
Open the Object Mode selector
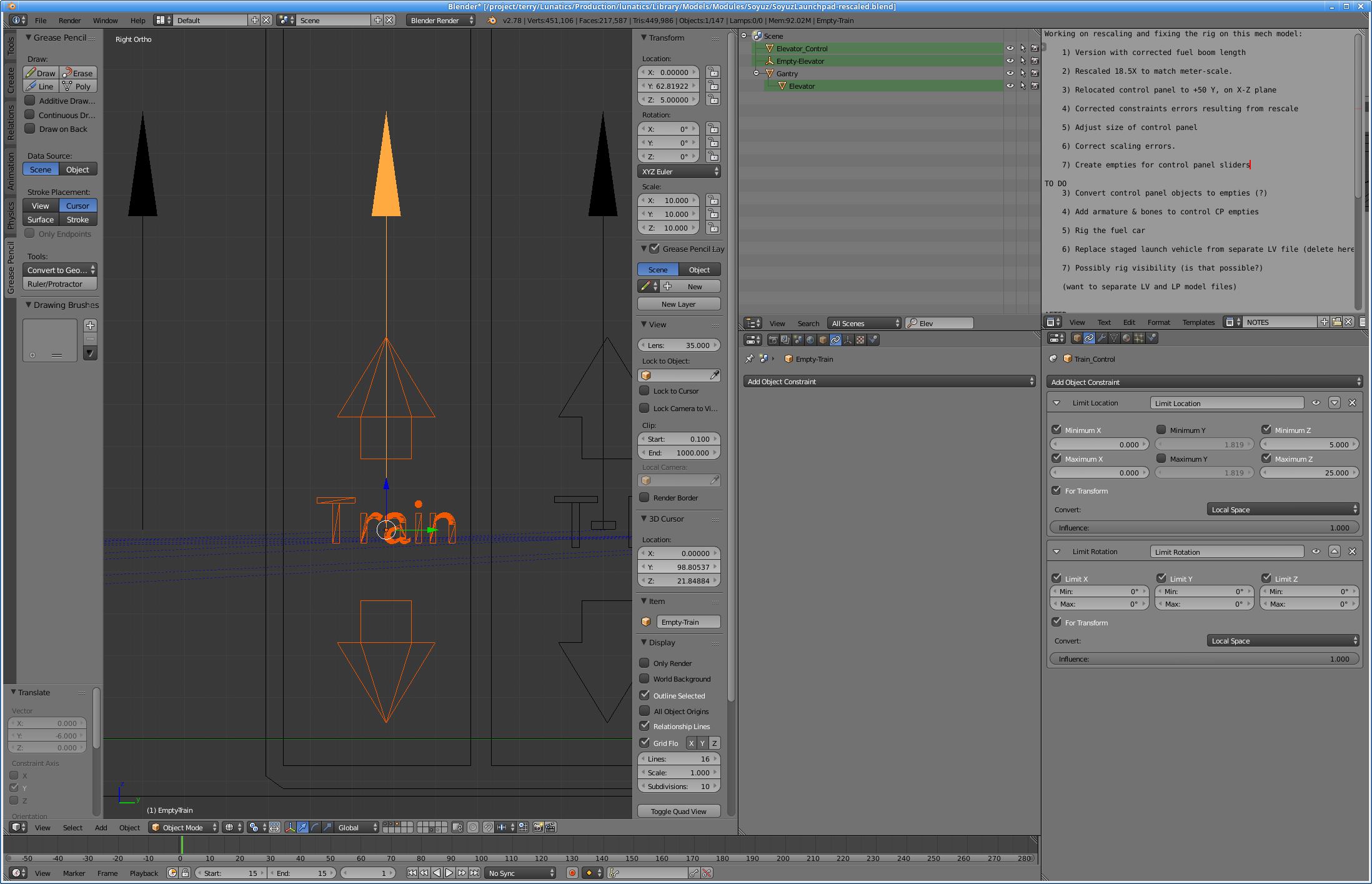tap(183, 827)
